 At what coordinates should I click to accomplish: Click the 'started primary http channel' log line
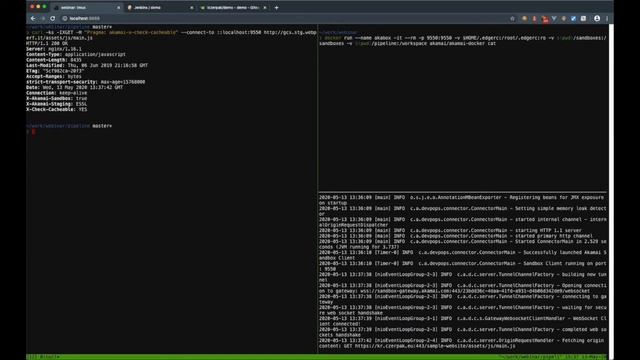456,236
